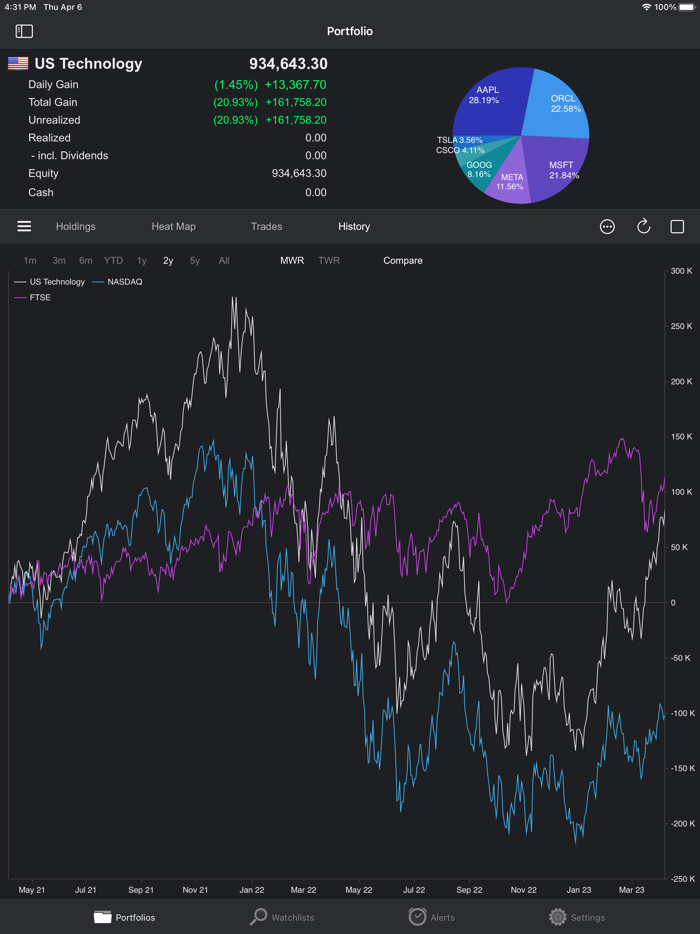Switch to the Holdings view
The image size is (700, 934).
coord(76,226)
